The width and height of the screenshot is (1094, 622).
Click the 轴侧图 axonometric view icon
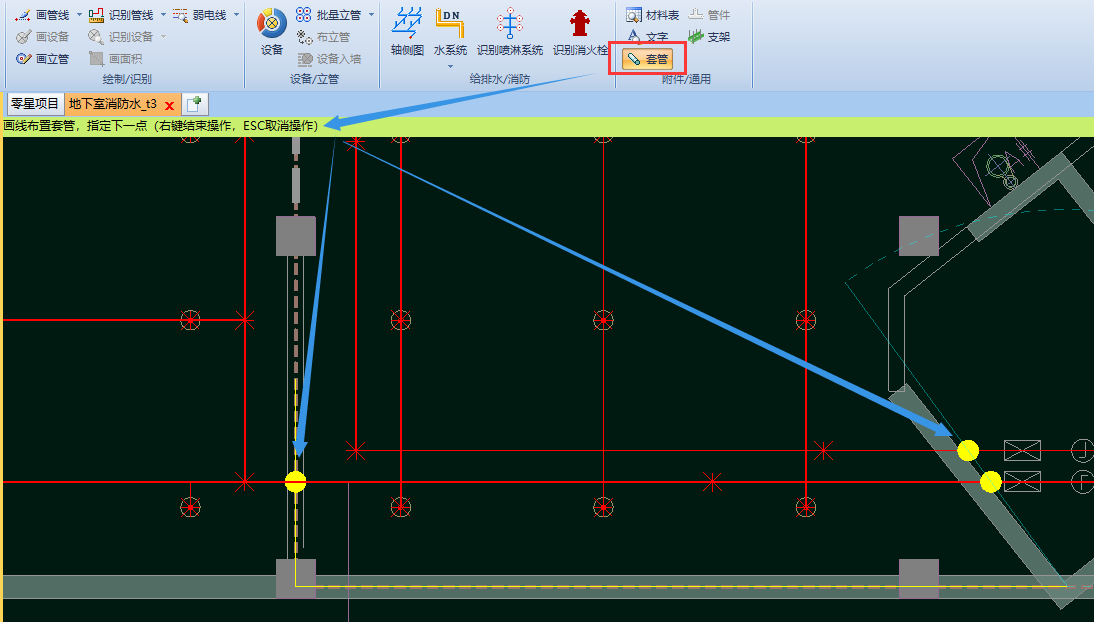pyautogui.click(x=406, y=32)
